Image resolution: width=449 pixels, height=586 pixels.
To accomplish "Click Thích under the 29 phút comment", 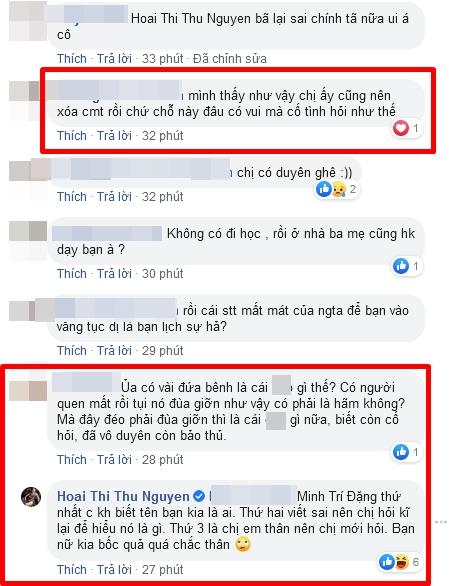I will coord(72,351).
